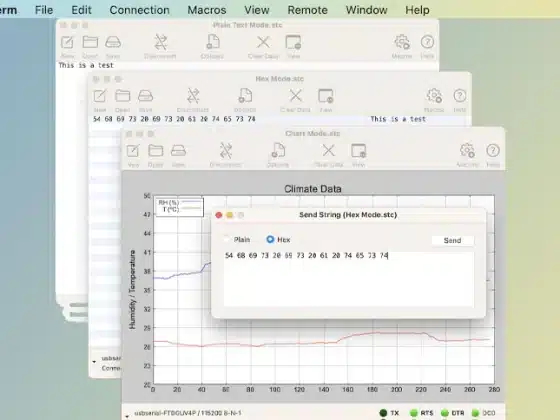Click Open folder icon in Chart Mode window
Image resolution: width=560 pixels, height=420 pixels.
coord(156,150)
